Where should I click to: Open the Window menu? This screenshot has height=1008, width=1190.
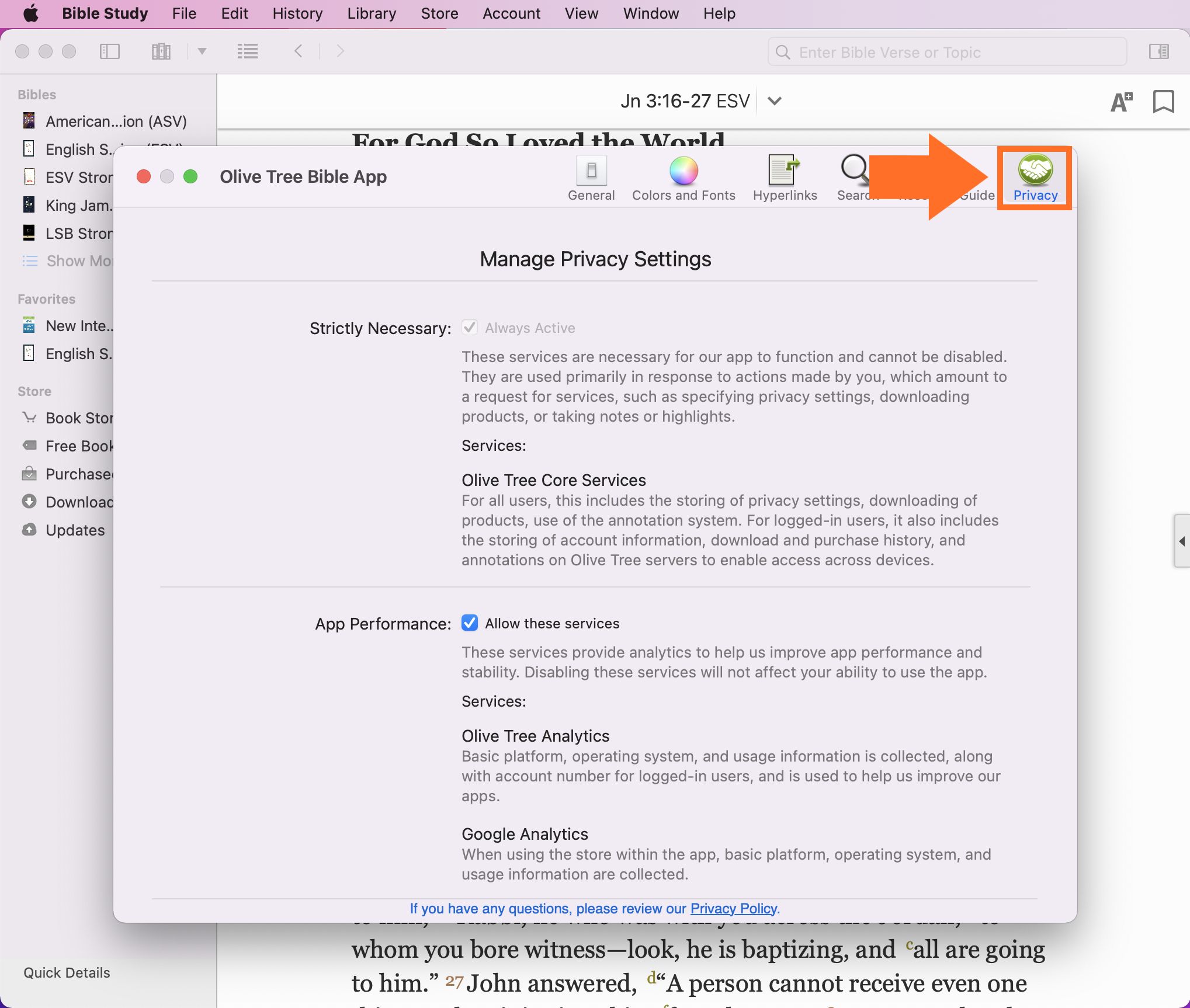(651, 13)
